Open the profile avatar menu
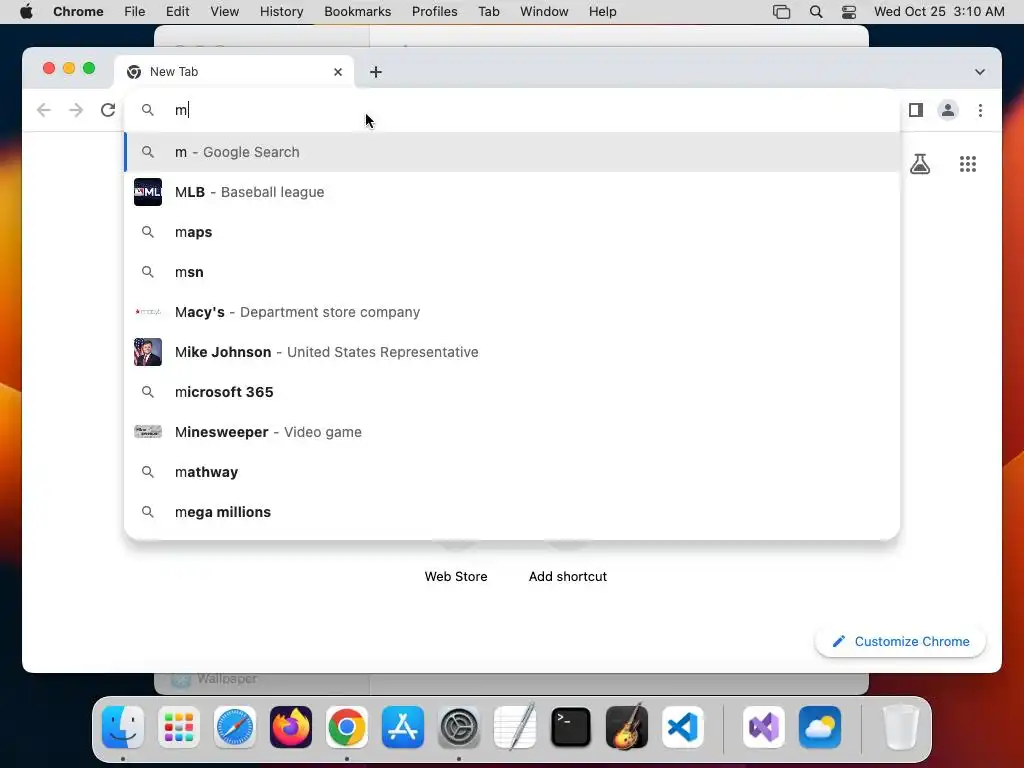The height and width of the screenshot is (768, 1024). pos(948,110)
